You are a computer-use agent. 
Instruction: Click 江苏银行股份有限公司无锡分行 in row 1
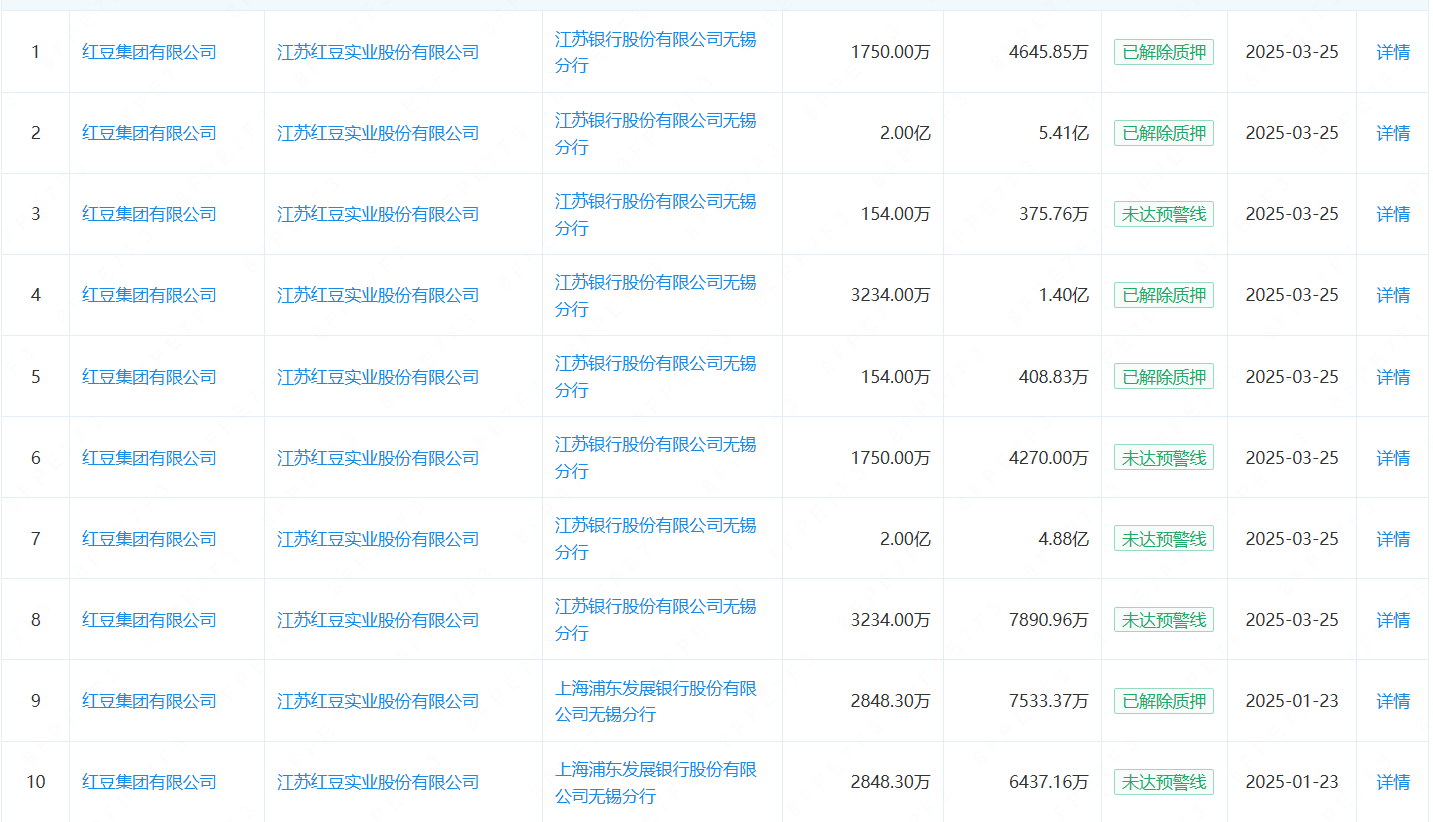[x=656, y=52]
